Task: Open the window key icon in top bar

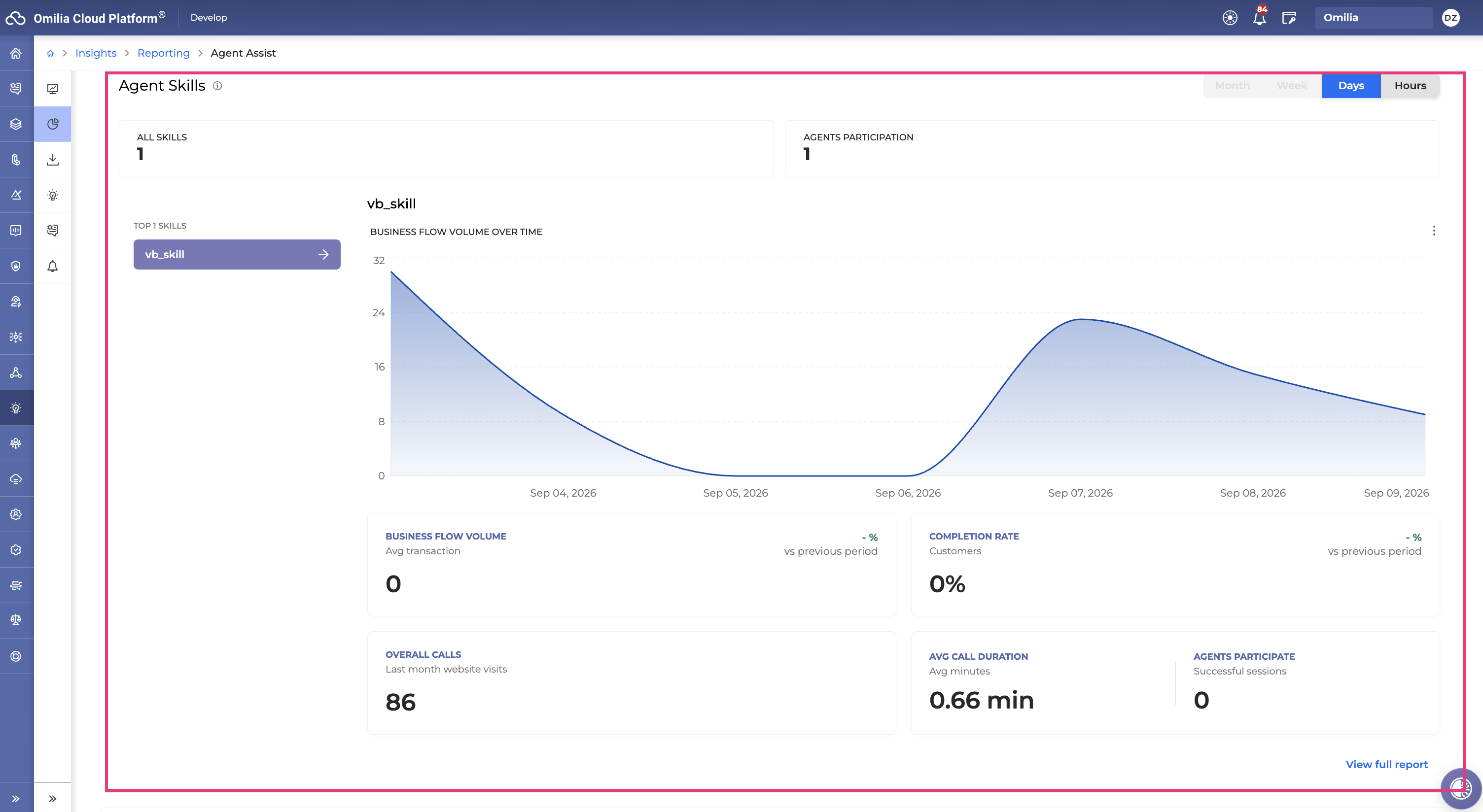Action: pos(1289,18)
